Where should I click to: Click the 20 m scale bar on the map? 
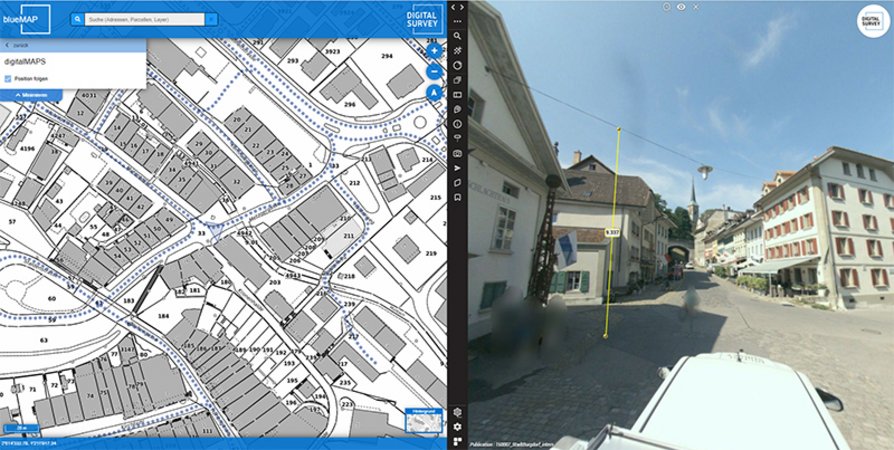click(21, 428)
